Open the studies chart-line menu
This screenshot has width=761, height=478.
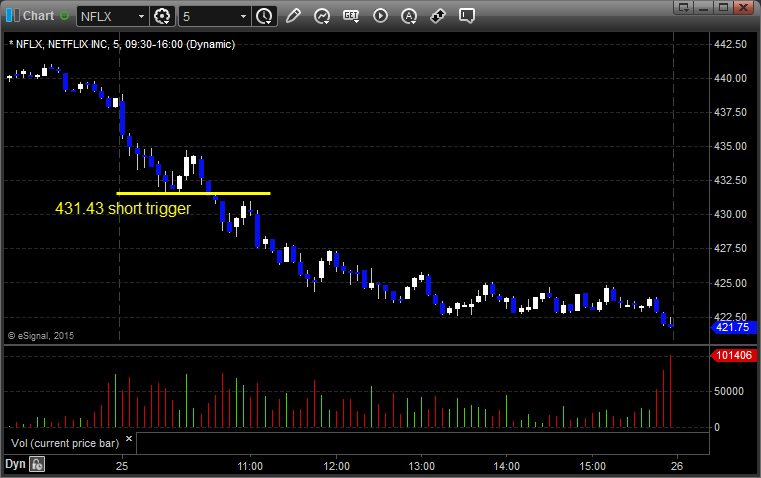pyautogui.click(x=322, y=16)
